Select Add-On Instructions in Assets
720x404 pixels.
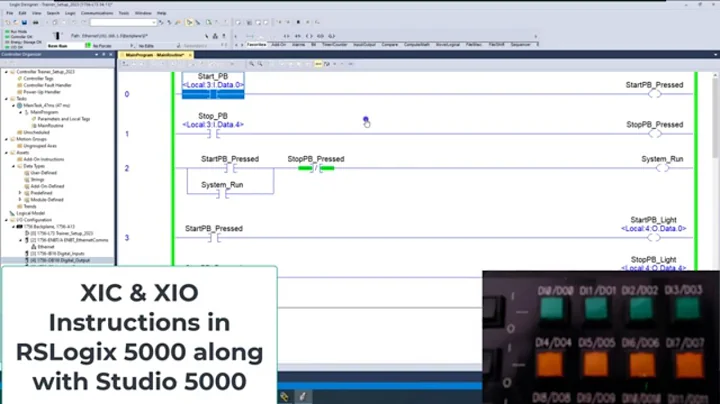point(44,159)
